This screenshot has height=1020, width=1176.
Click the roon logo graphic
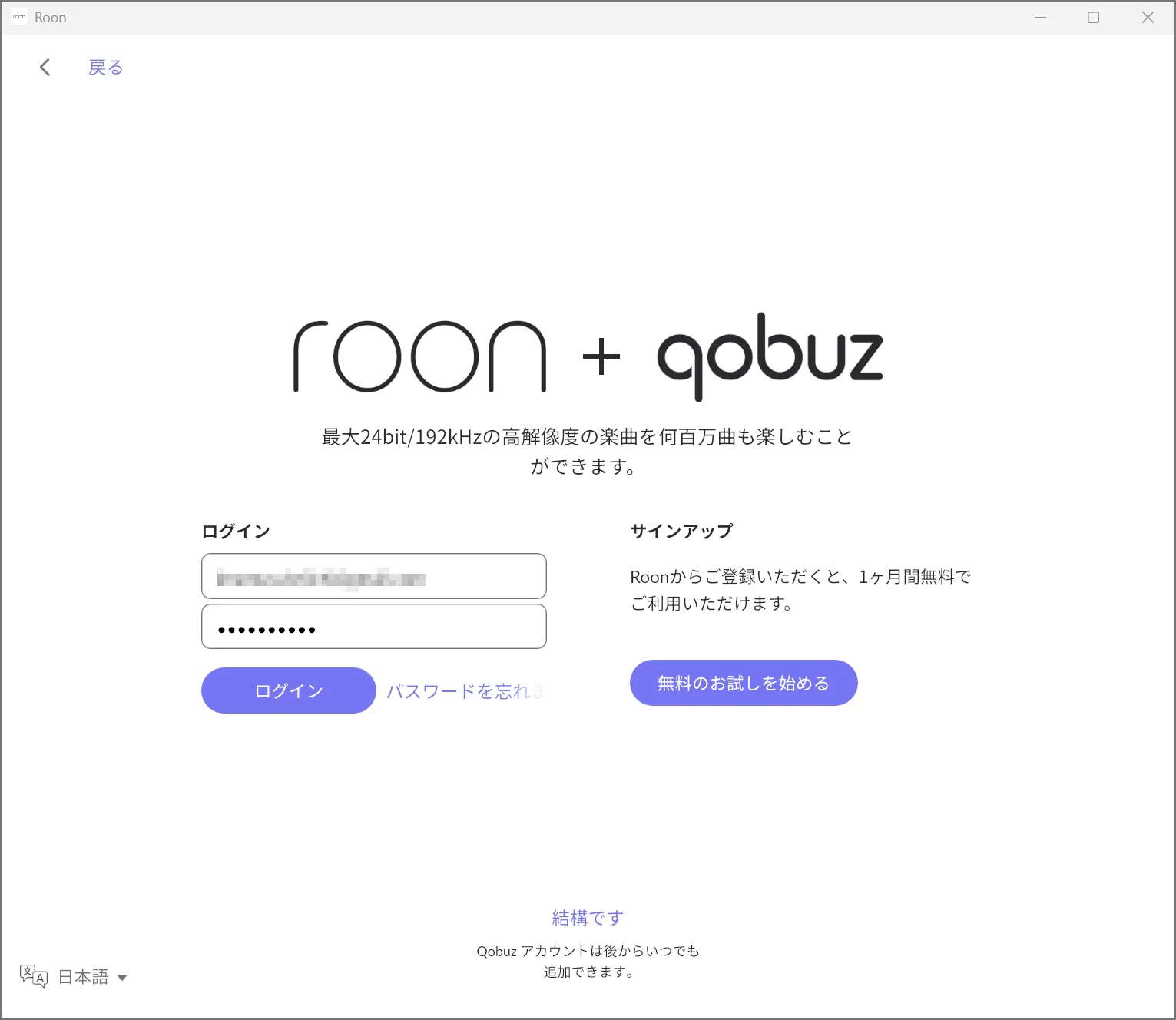tap(419, 356)
